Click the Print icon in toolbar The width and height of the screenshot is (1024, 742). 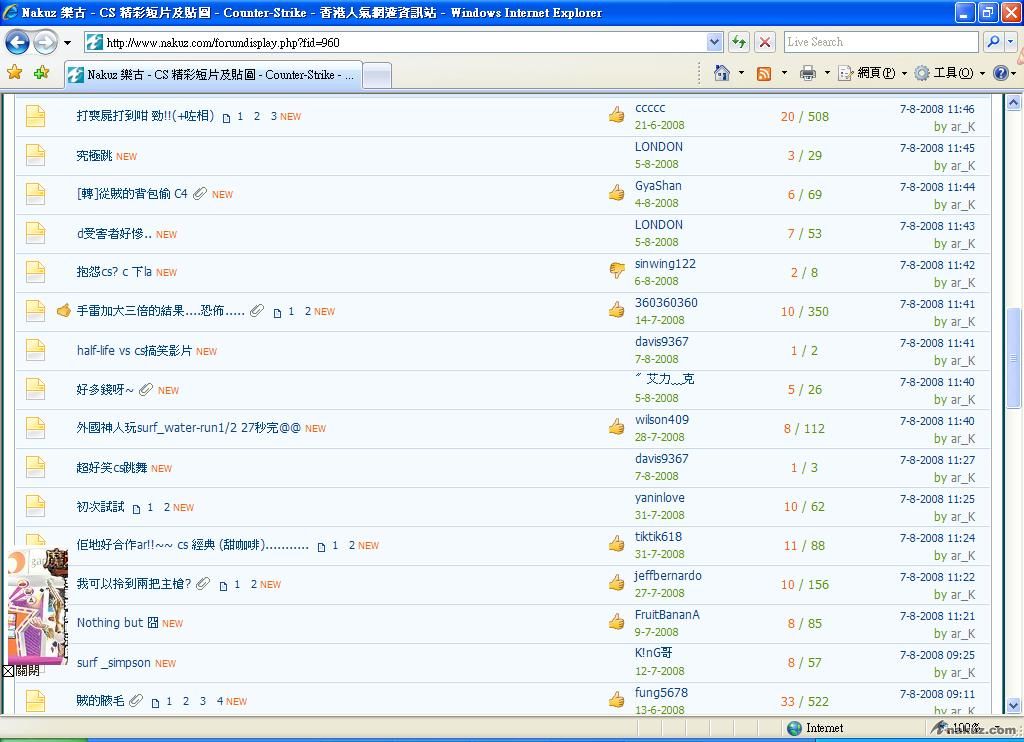click(808, 73)
